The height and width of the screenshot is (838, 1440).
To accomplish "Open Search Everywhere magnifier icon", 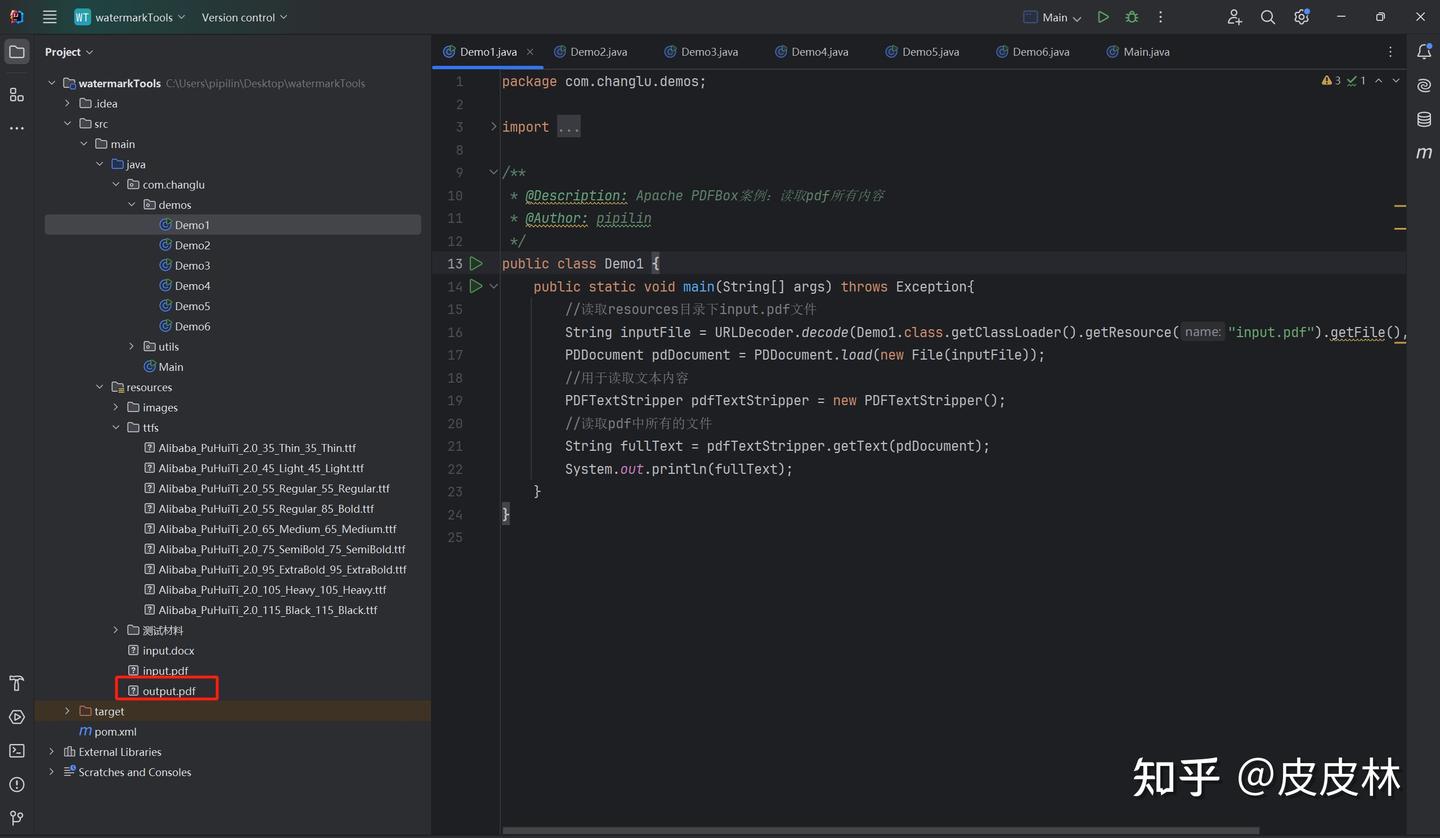I will pos(1268,17).
